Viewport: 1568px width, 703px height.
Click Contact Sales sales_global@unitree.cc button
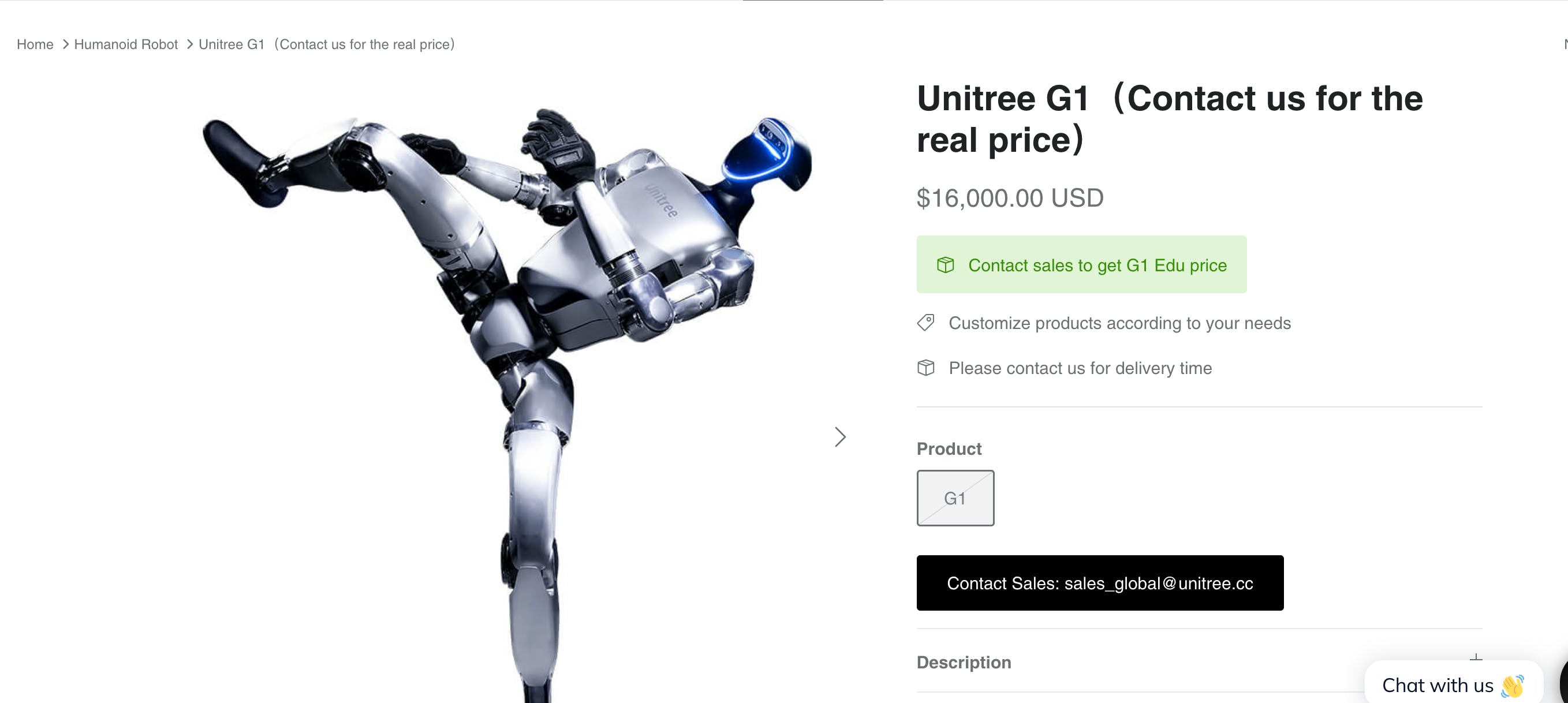[x=1100, y=582]
